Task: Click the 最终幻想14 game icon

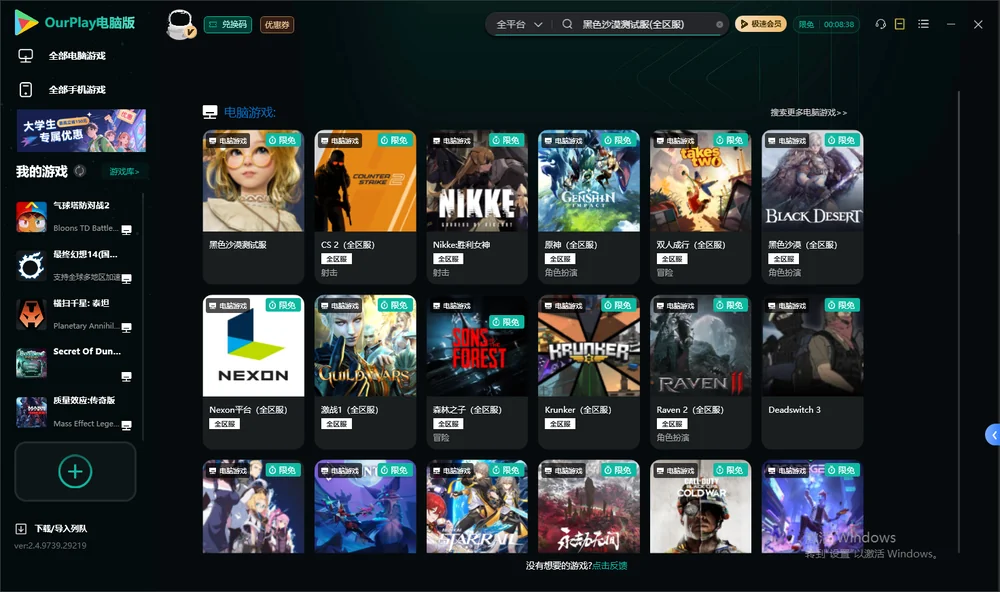Action: click(31, 266)
